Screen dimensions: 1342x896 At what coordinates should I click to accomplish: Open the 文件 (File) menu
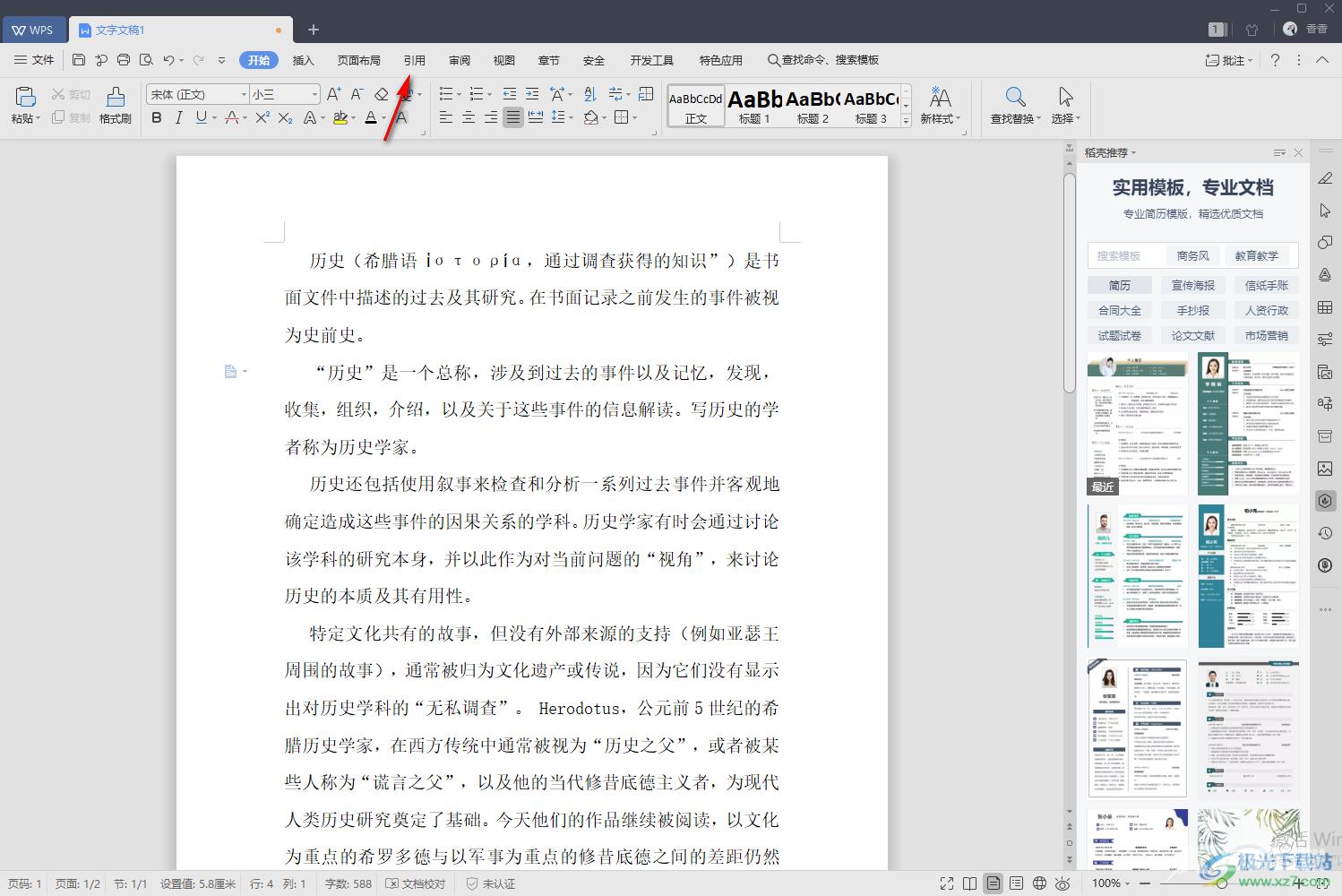coord(34,60)
